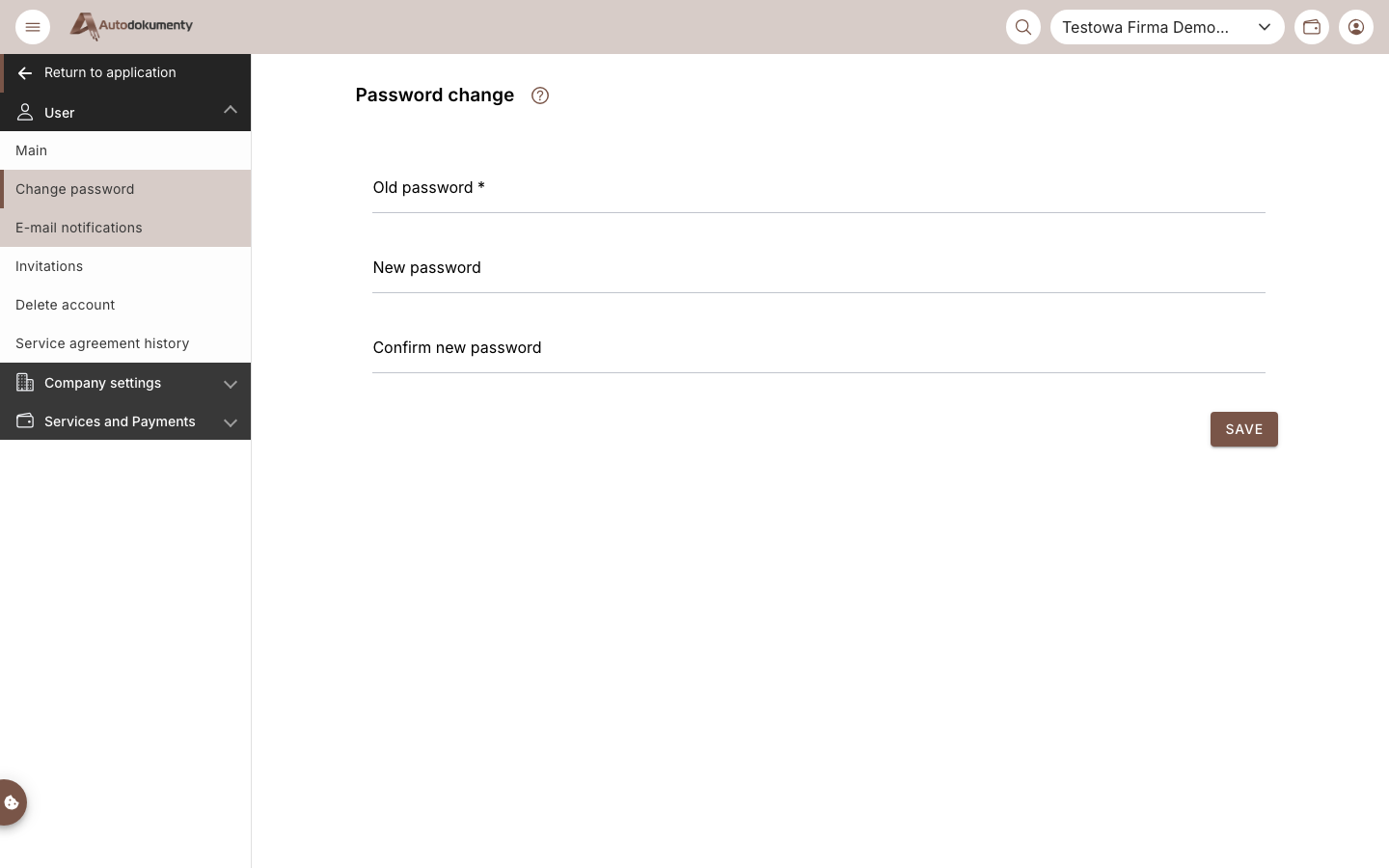1389x868 pixels.
Task: Focus the Confirm new password field
Action: point(819,348)
